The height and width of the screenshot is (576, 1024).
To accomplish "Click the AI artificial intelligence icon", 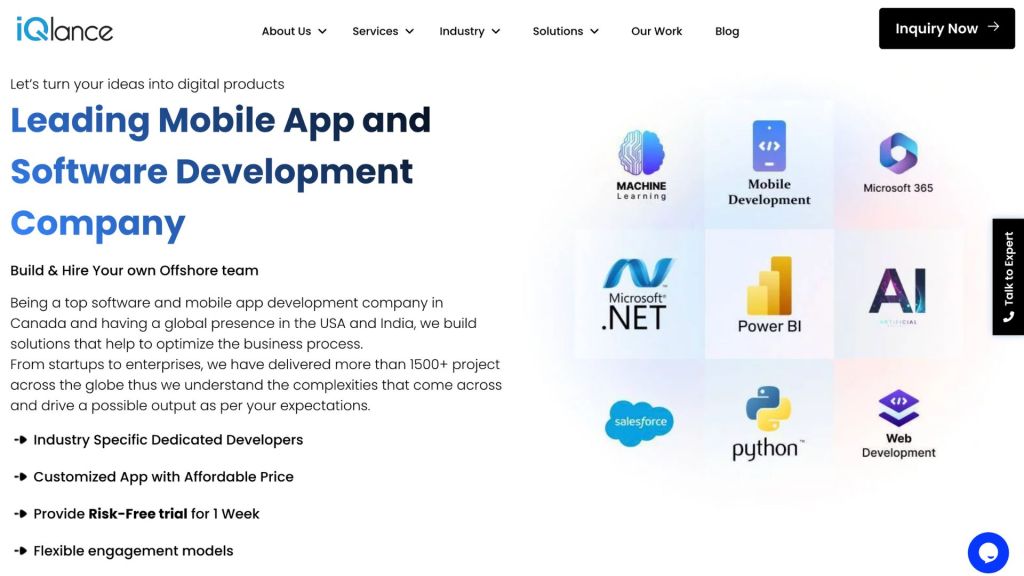I will click(898, 295).
